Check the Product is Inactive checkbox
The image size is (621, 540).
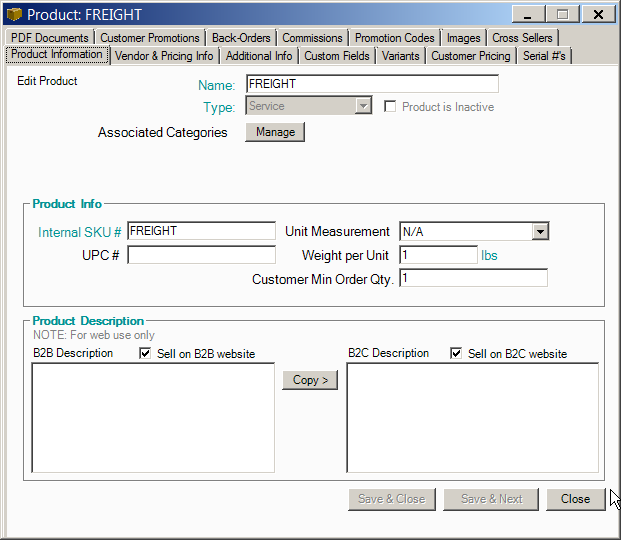click(392, 107)
